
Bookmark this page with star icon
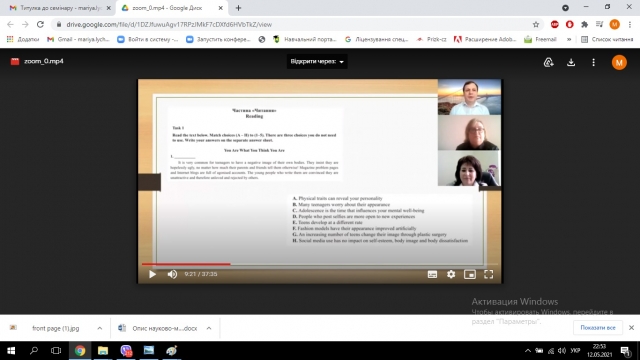(536, 24)
